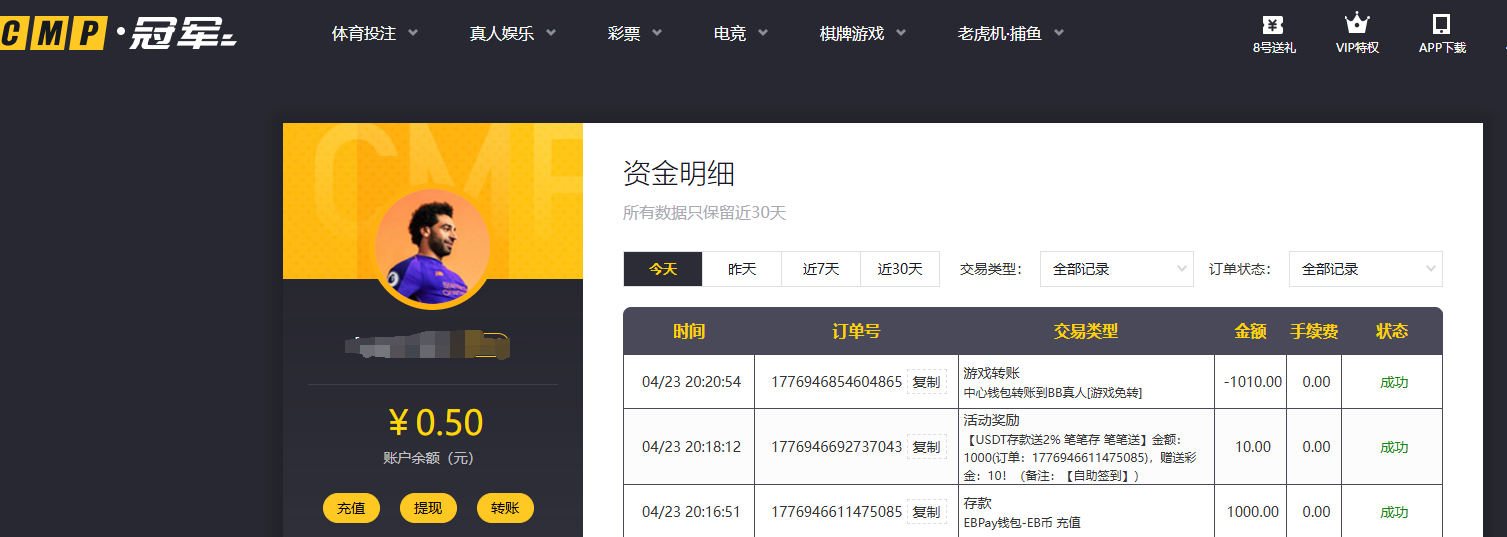Expand the 真人娱乐 navigation menu
This screenshot has height=537, width=1507.
tap(513, 33)
